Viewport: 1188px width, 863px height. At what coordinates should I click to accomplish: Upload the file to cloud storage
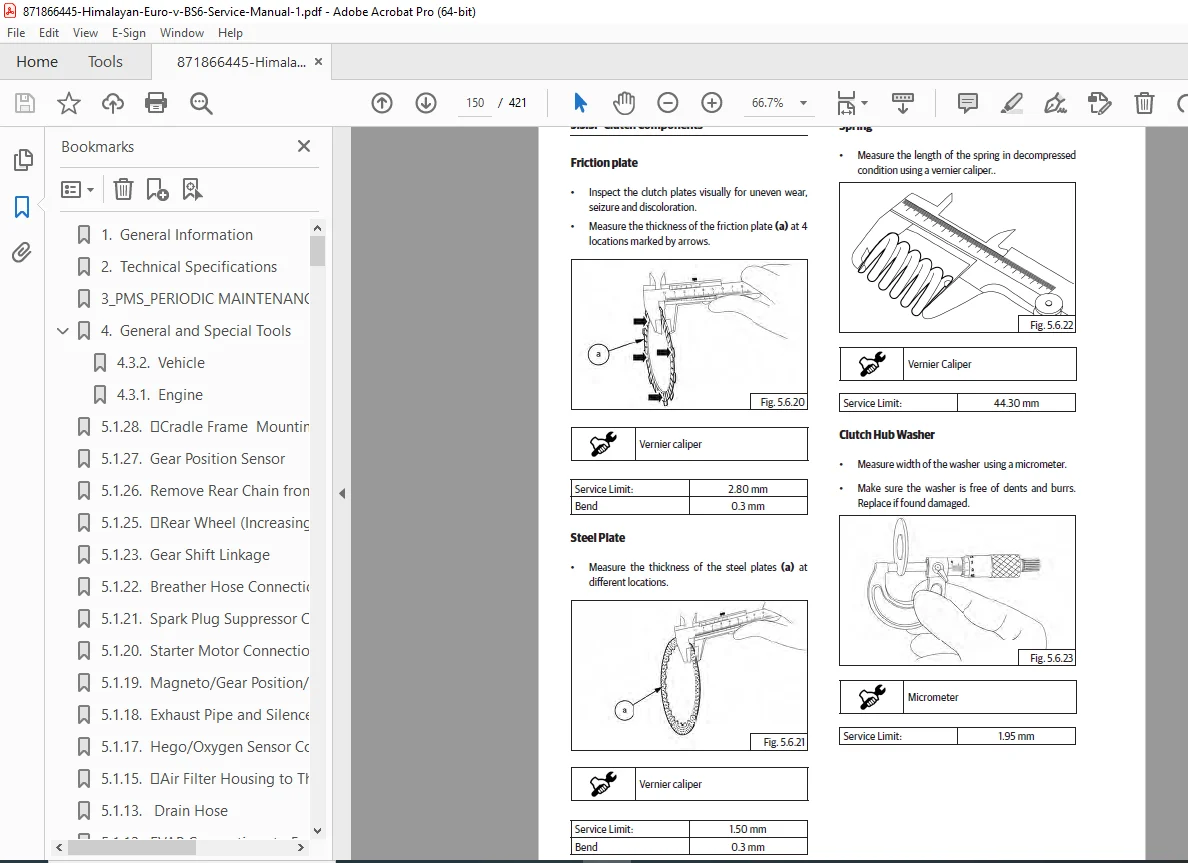(113, 103)
